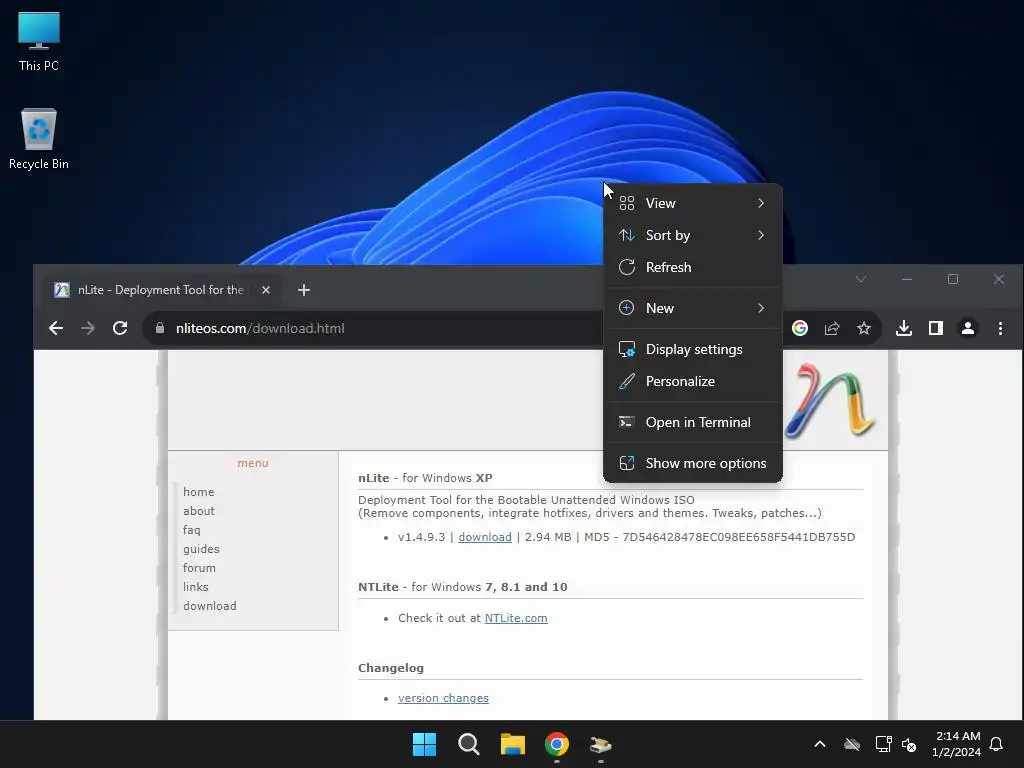Open forum in site menu
Image resolution: width=1024 pixels, height=768 pixels.
tap(199, 568)
